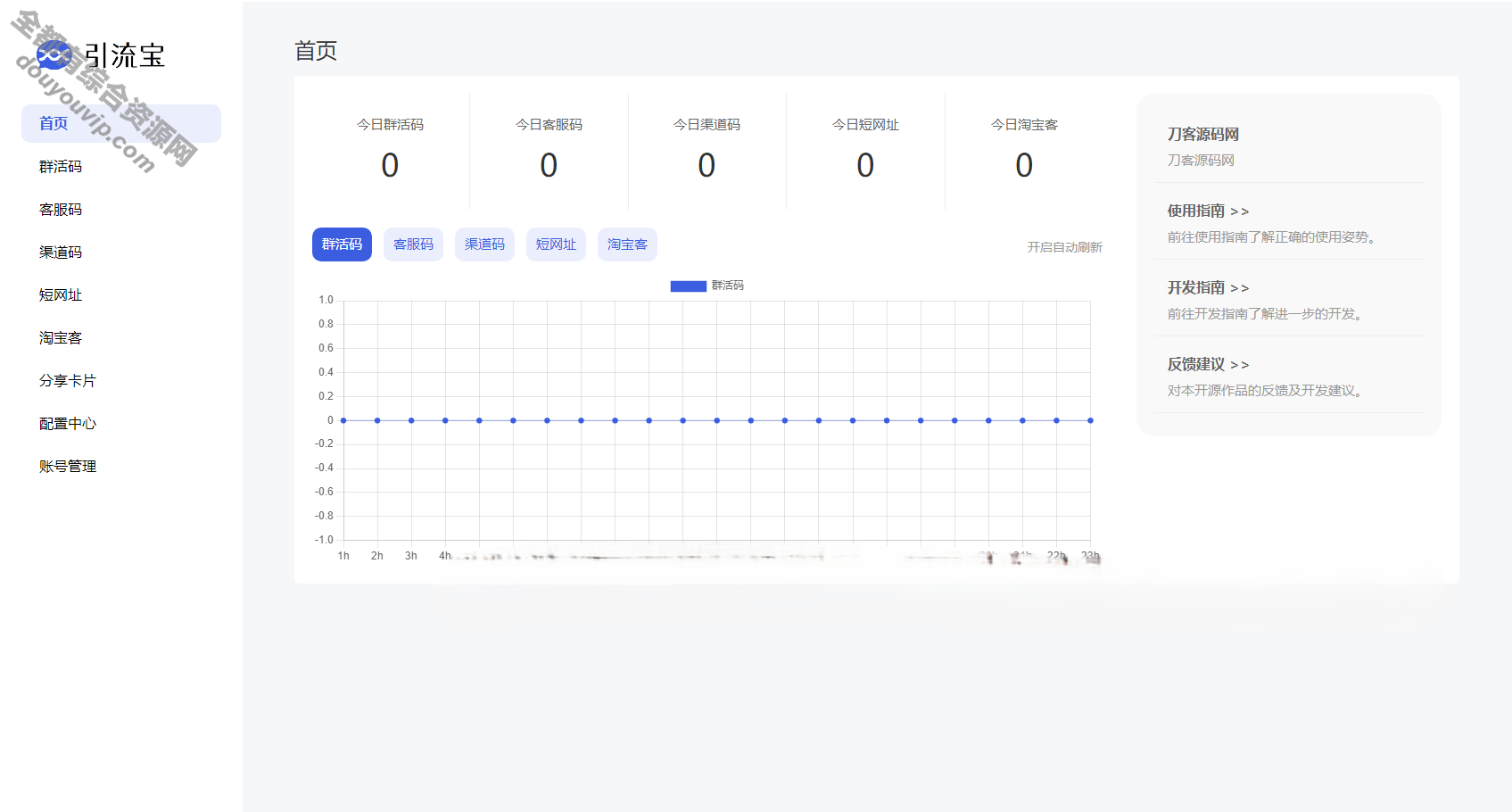Select the 群活码 chart tab
The width and height of the screenshot is (1512, 812).
342,244
